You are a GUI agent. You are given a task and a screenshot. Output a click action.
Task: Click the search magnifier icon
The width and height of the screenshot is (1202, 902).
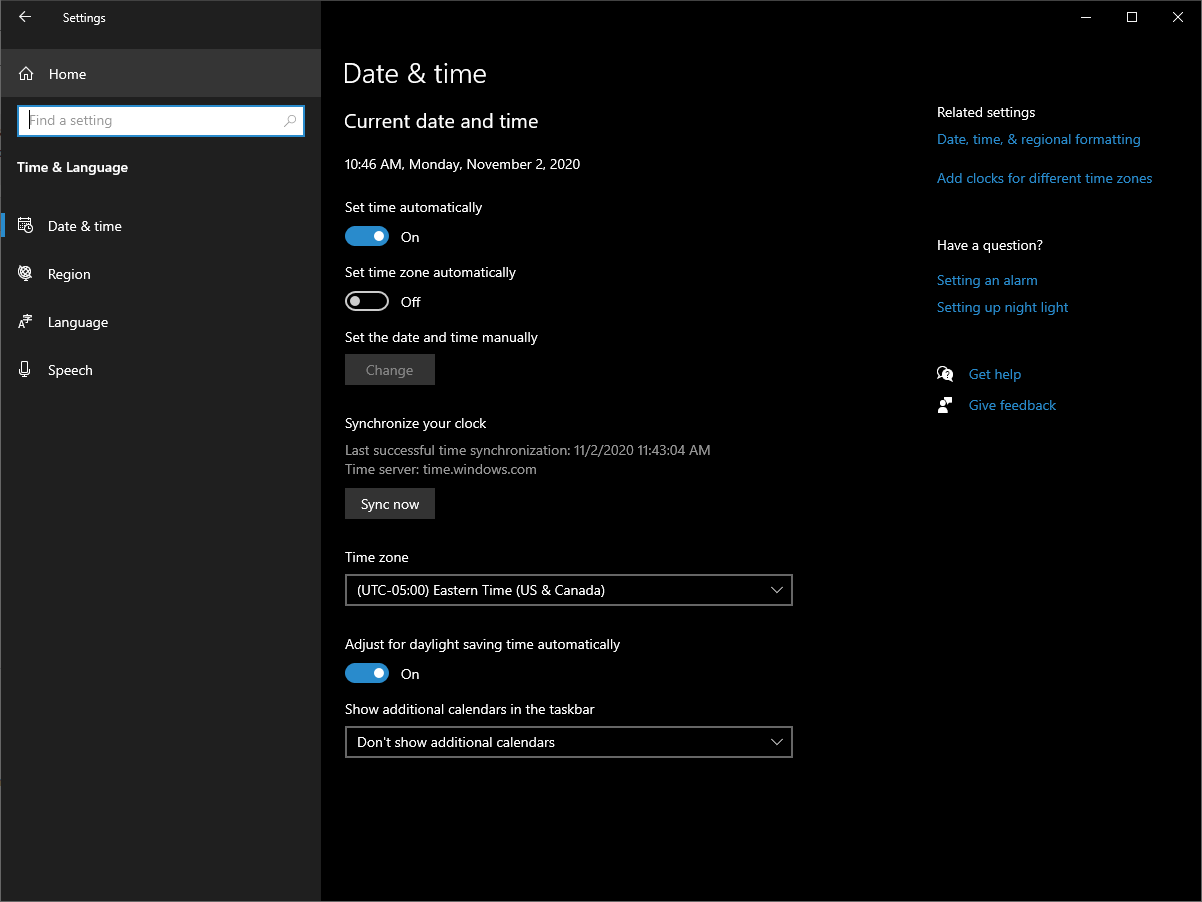pyautogui.click(x=290, y=121)
